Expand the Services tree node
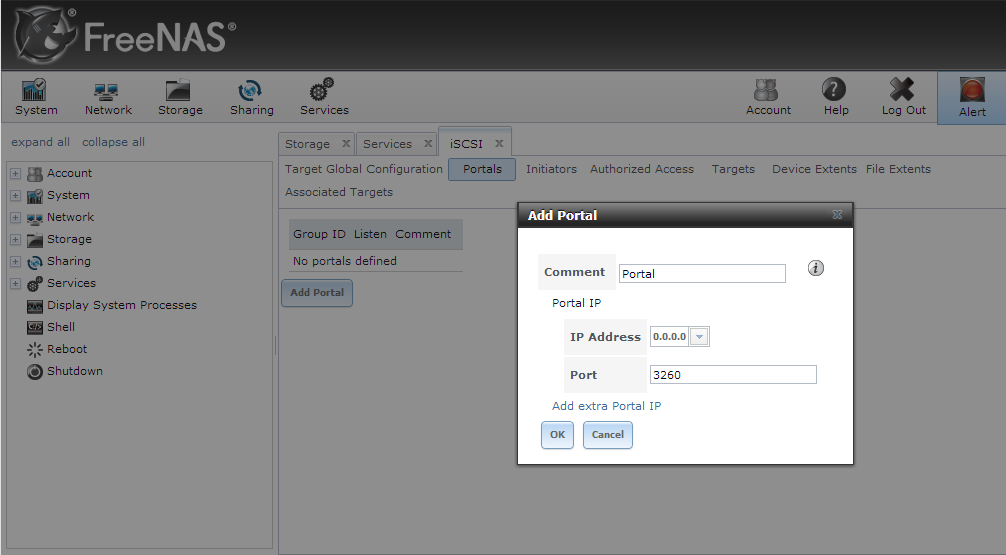The width and height of the screenshot is (1006, 555). pyautogui.click(x=15, y=283)
